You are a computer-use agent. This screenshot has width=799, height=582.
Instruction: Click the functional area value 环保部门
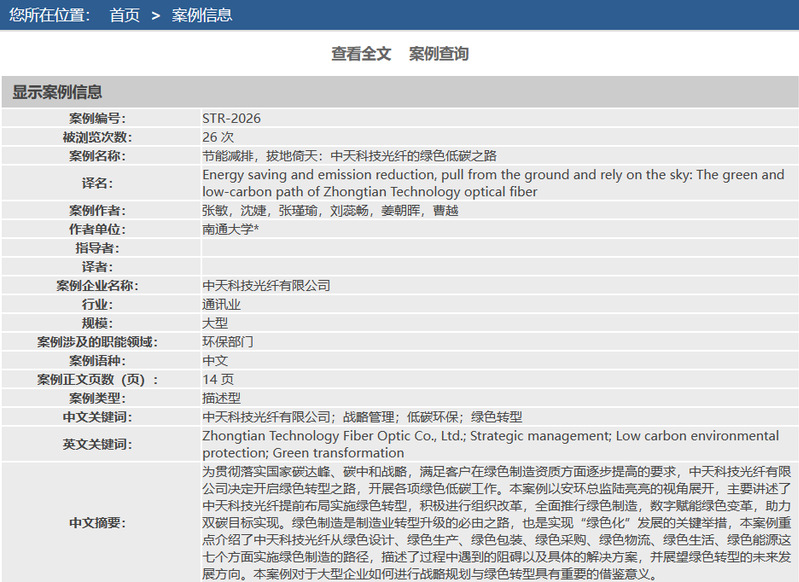pyautogui.click(x=228, y=341)
